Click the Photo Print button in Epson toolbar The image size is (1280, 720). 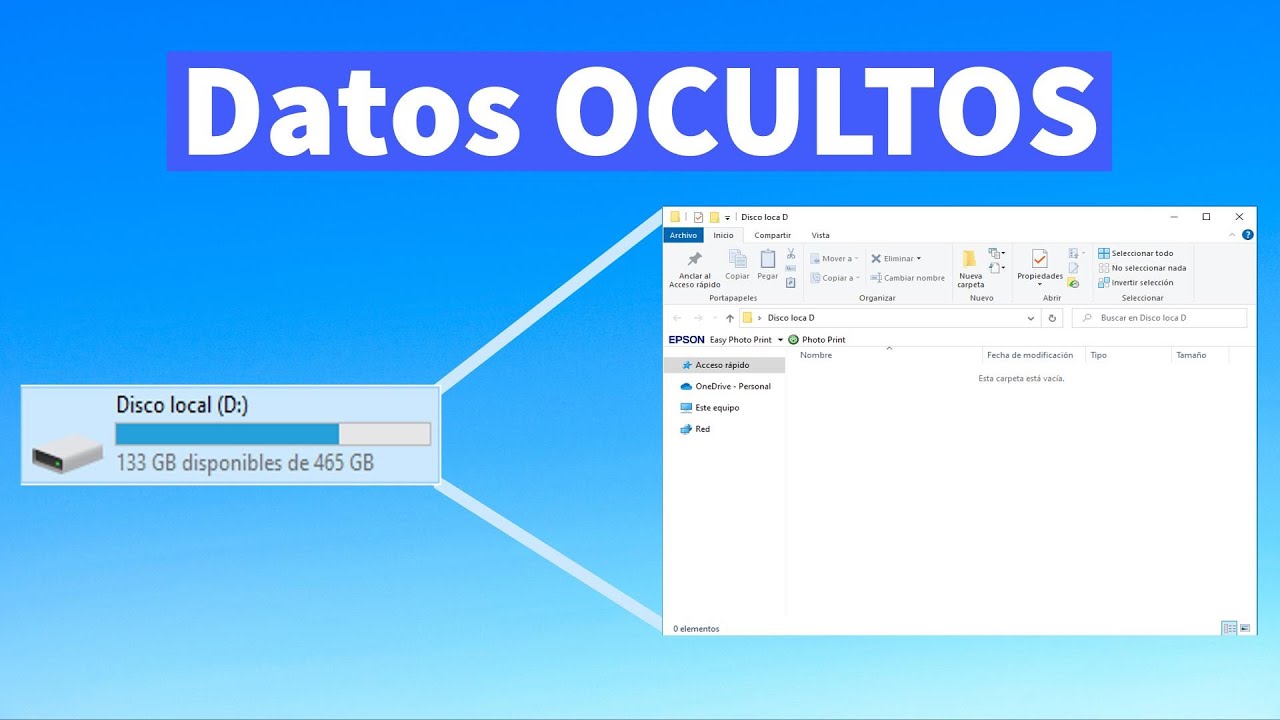tap(817, 340)
